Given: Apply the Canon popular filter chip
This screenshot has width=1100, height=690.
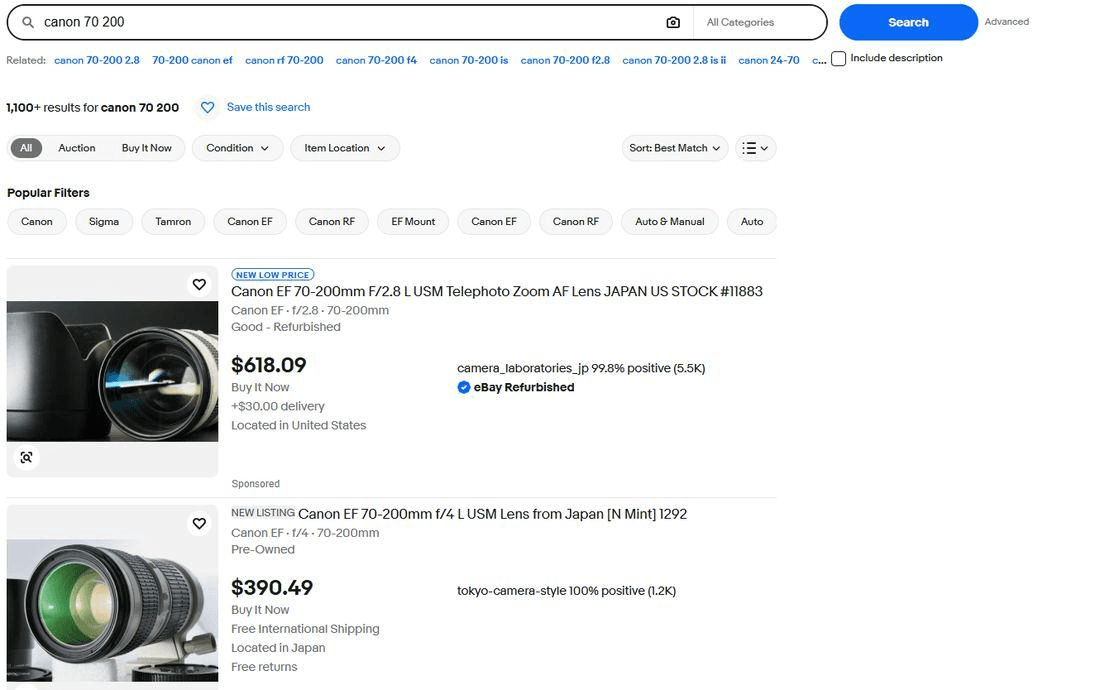Looking at the screenshot, I should (36, 222).
